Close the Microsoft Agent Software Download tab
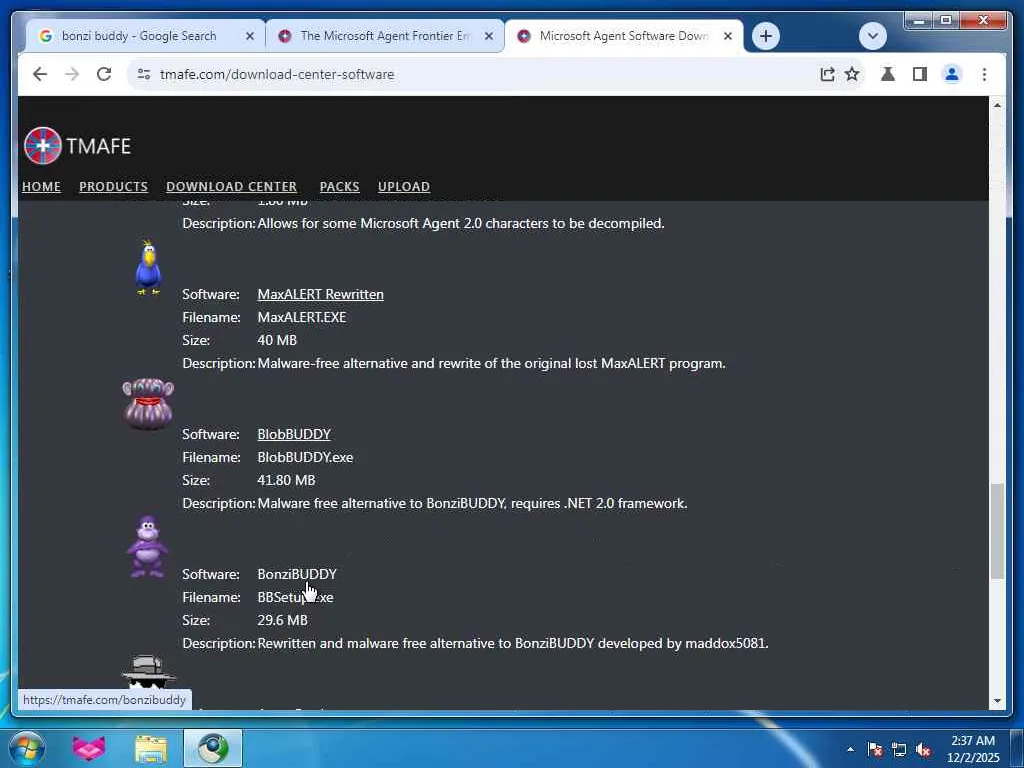 [728, 36]
